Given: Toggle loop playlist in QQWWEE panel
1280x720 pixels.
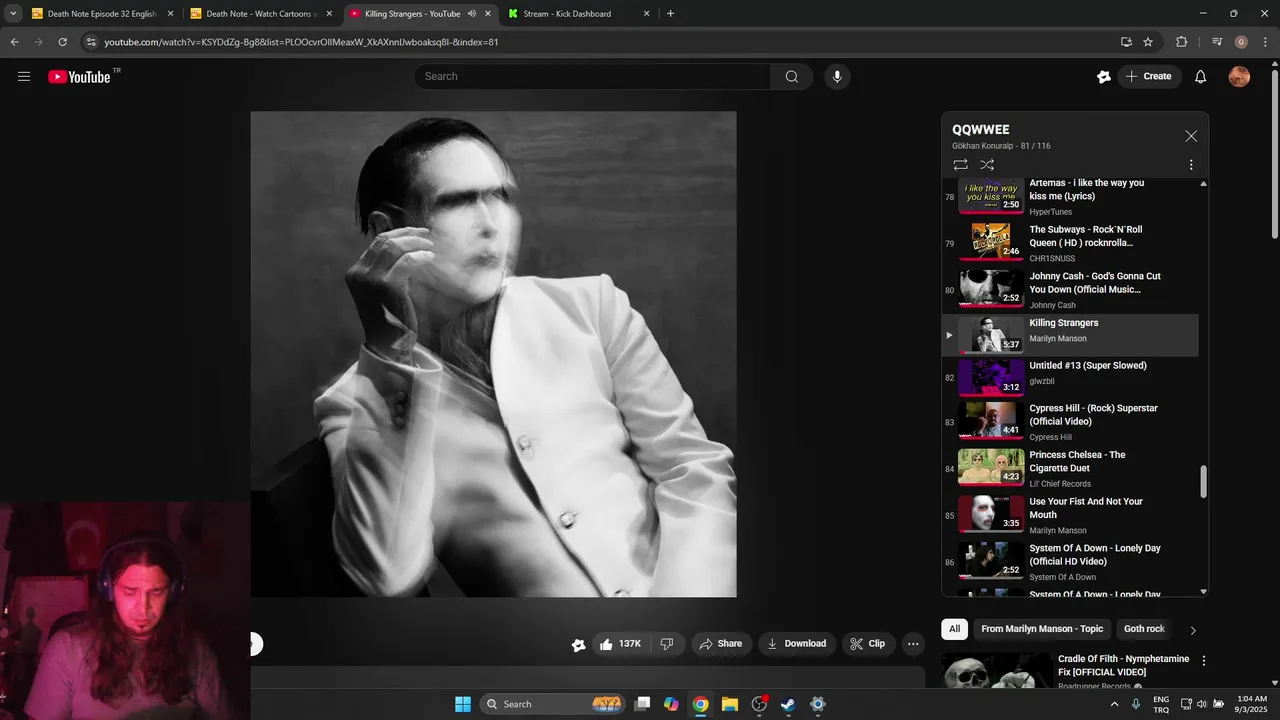Looking at the screenshot, I should (x=960, y=165).
